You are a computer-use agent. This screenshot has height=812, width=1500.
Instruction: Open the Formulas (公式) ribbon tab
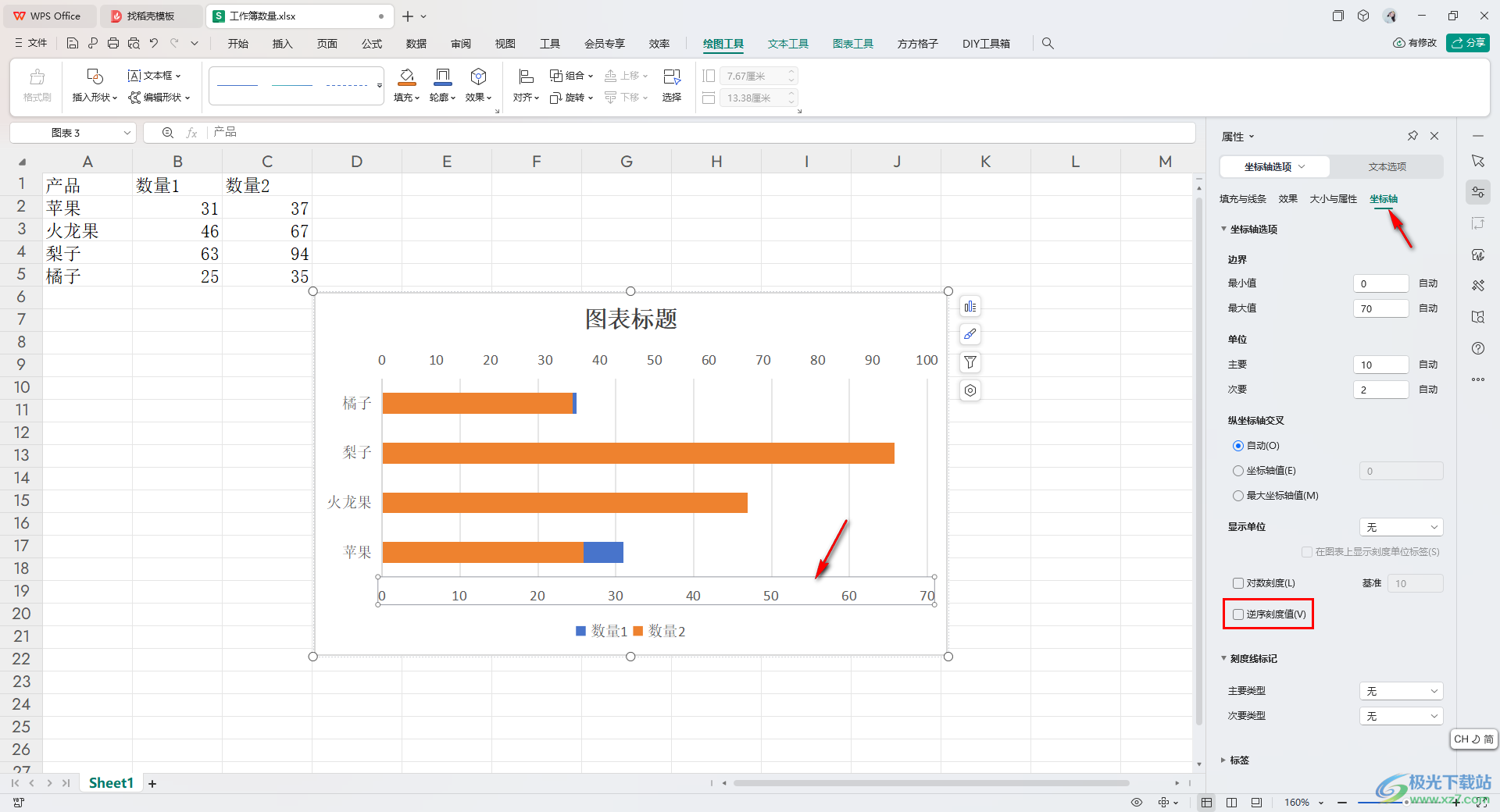click(x=372, y=44)
